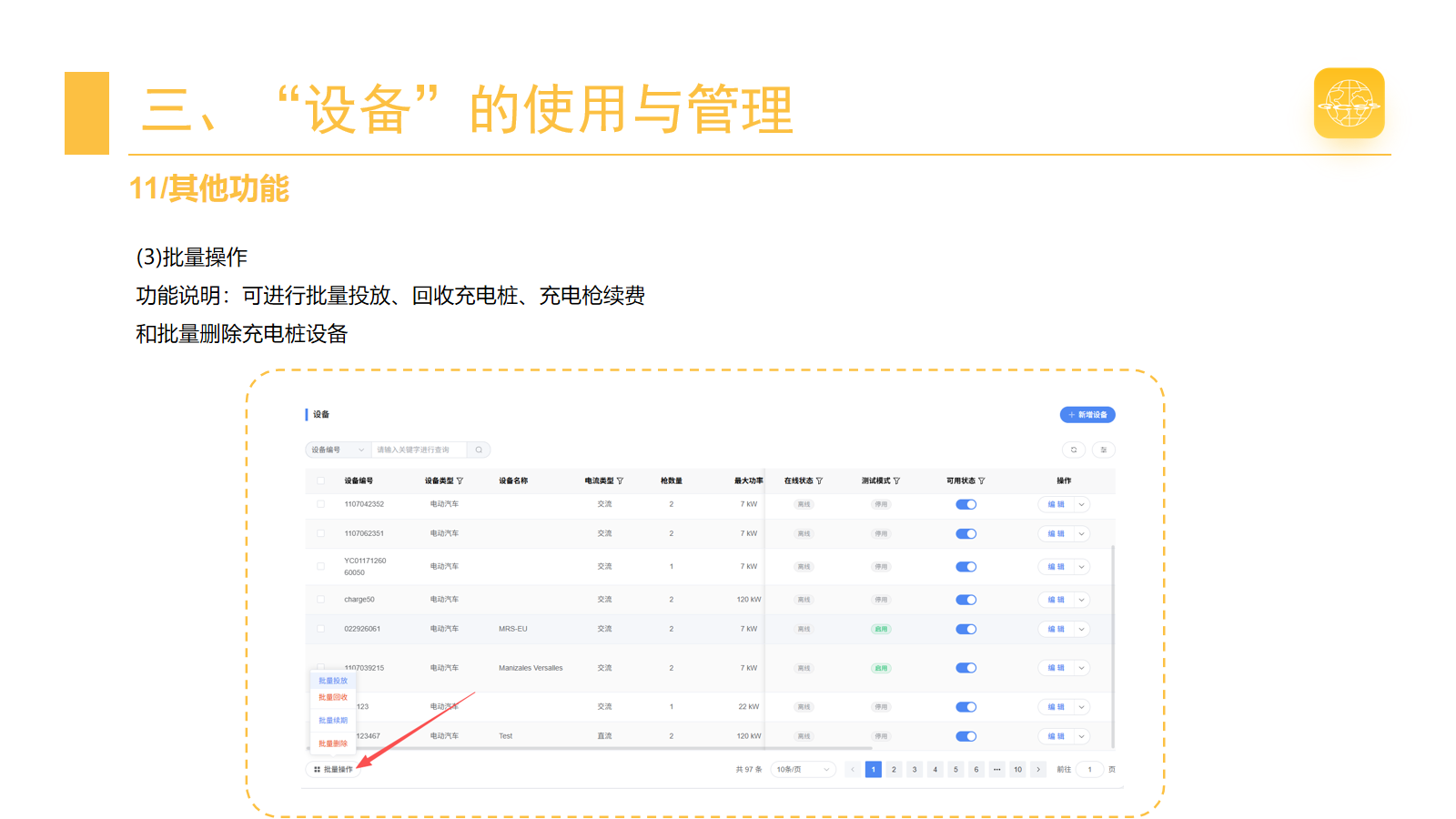1456x819 pixels.
Task: Go to previous page arrow
Action: point(853,769)
